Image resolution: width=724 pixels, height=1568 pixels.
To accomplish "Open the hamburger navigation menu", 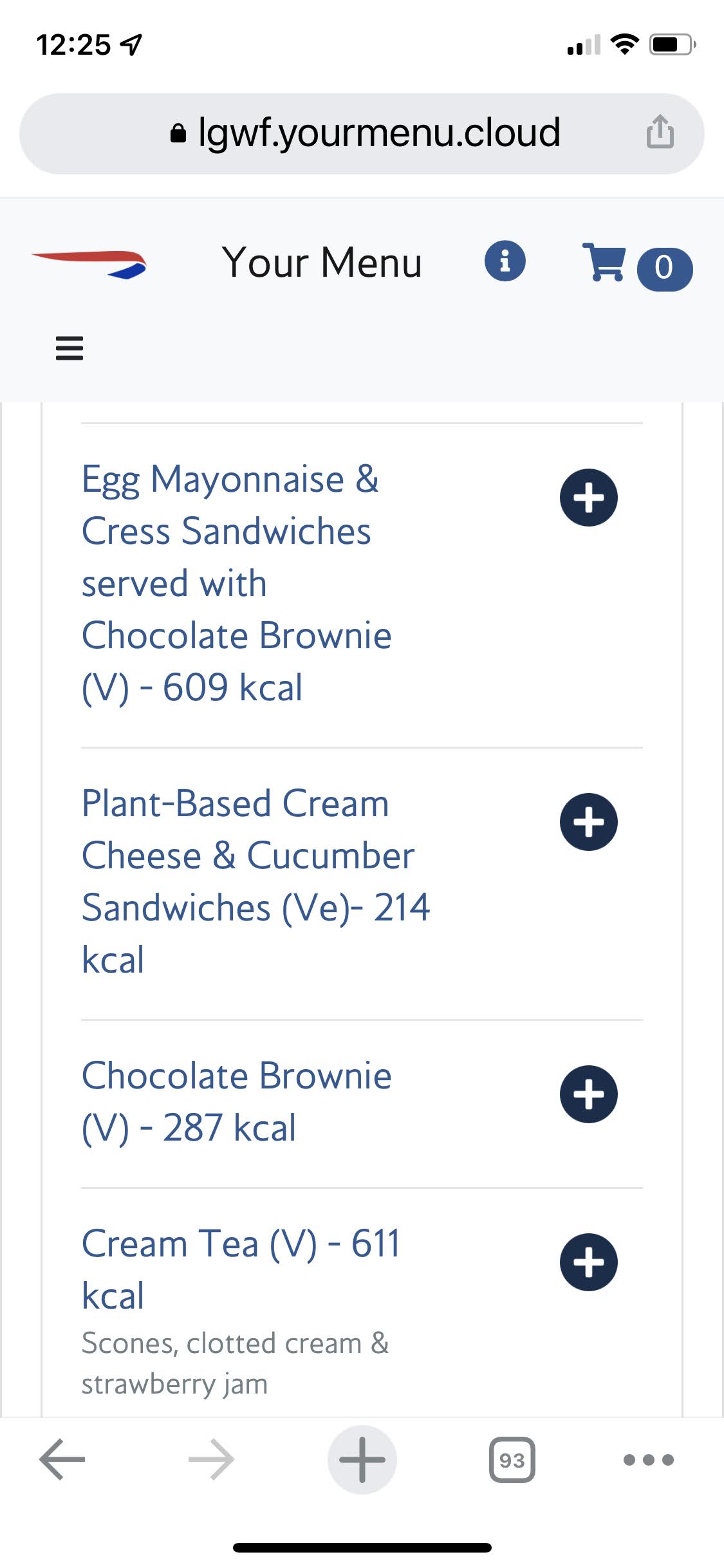I will [x=70, y=348].
